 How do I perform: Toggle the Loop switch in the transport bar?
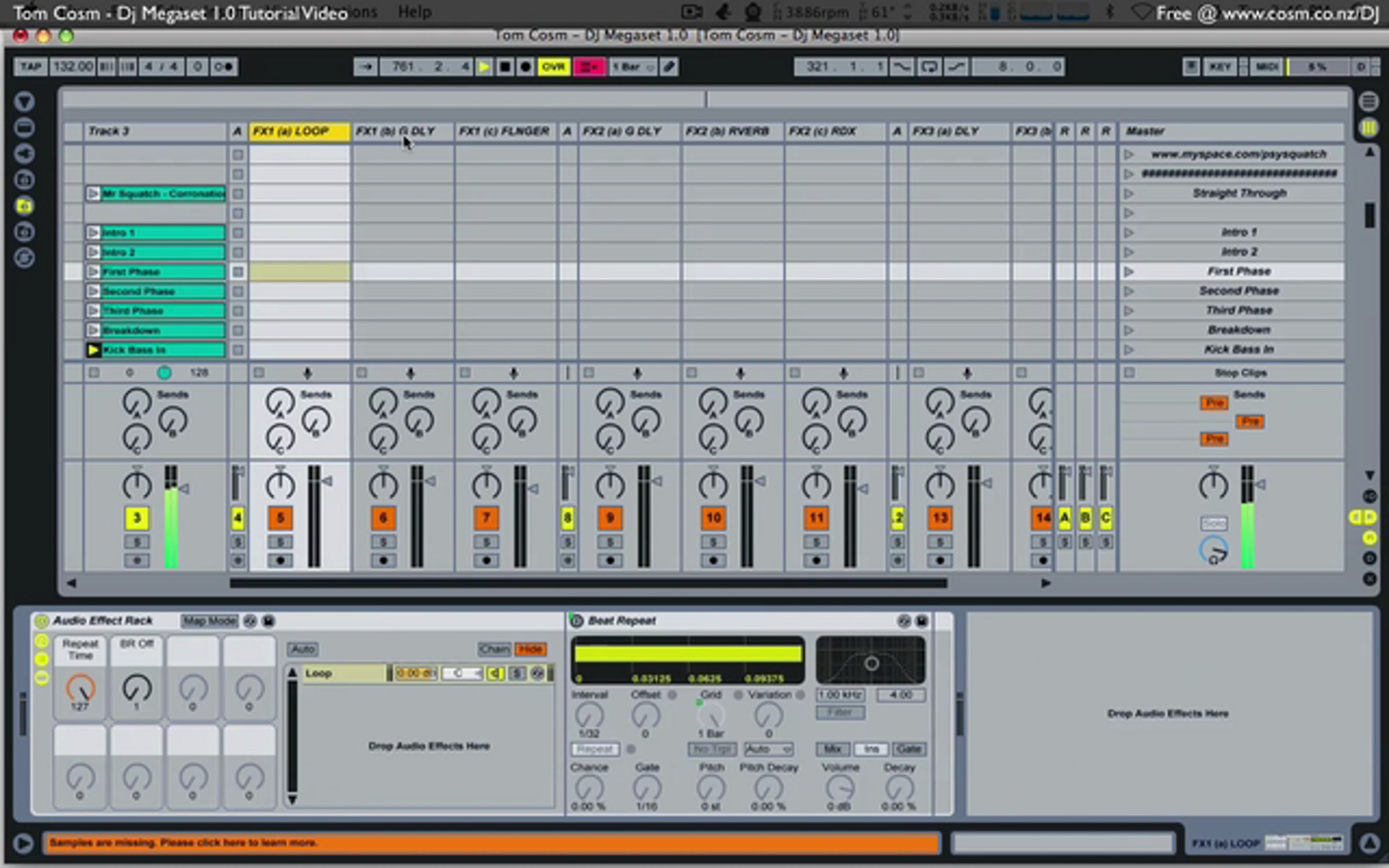tap(929, 67)
